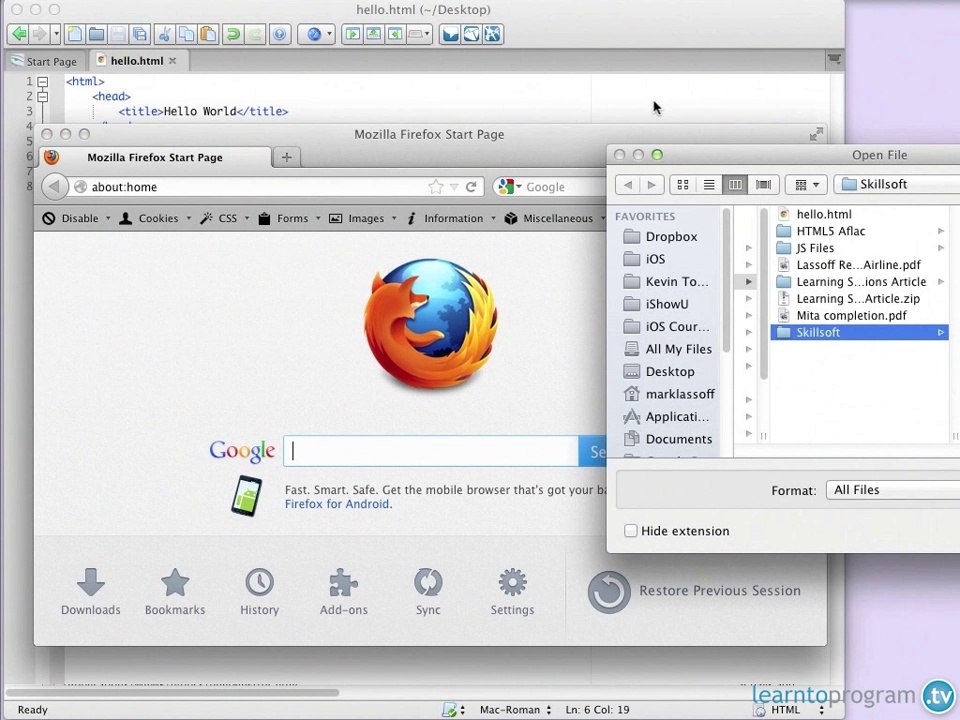Image resolution: width=960 pixels, height=720 pixels.
Task: Click the status bar icon left of Mac-Roman
Action: (x=449, y=710)
